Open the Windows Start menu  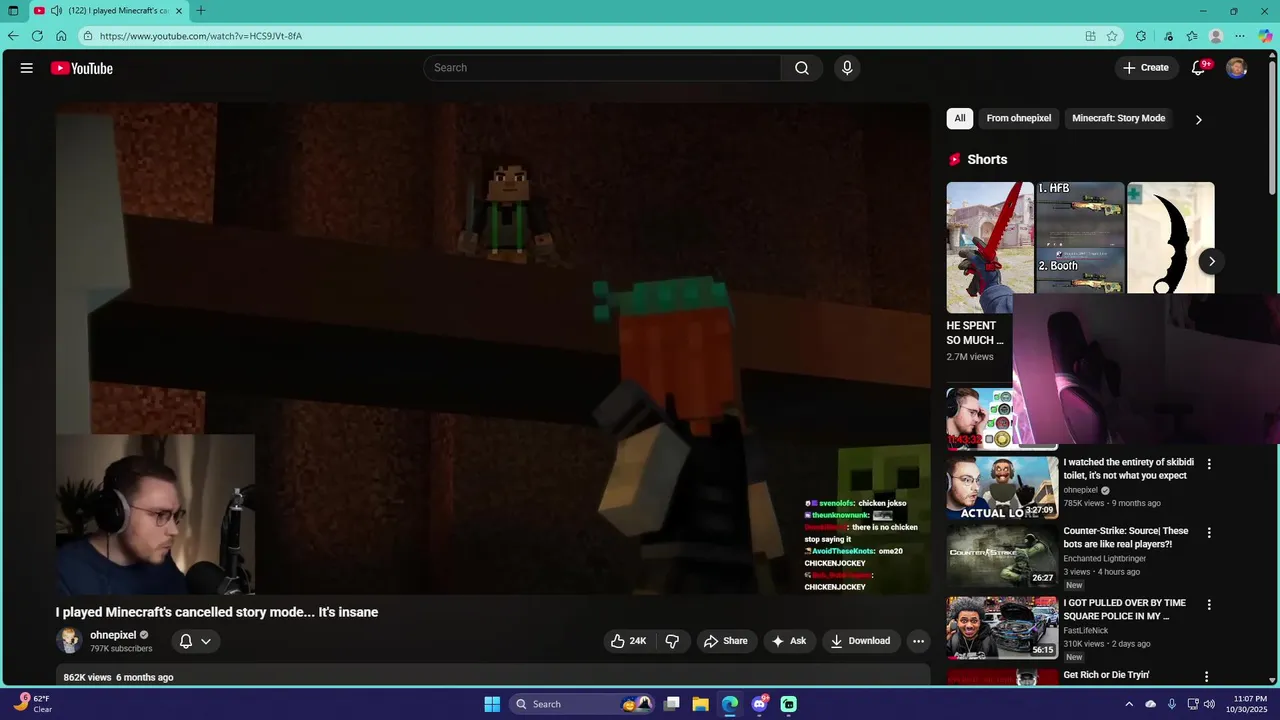click(x=492, y=704)
